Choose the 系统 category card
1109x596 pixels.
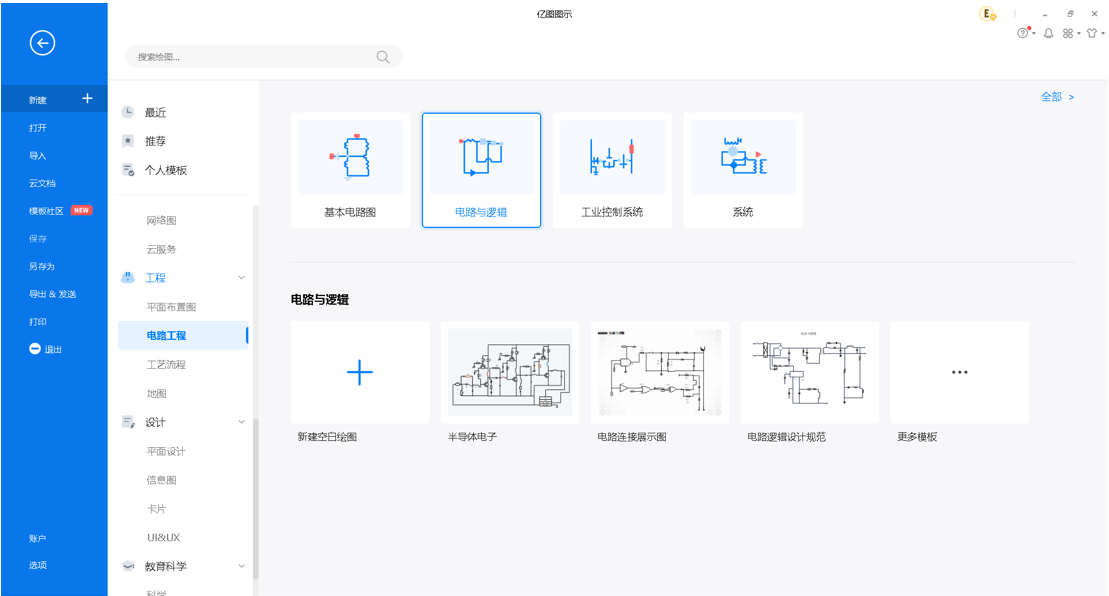pos(743,170)
